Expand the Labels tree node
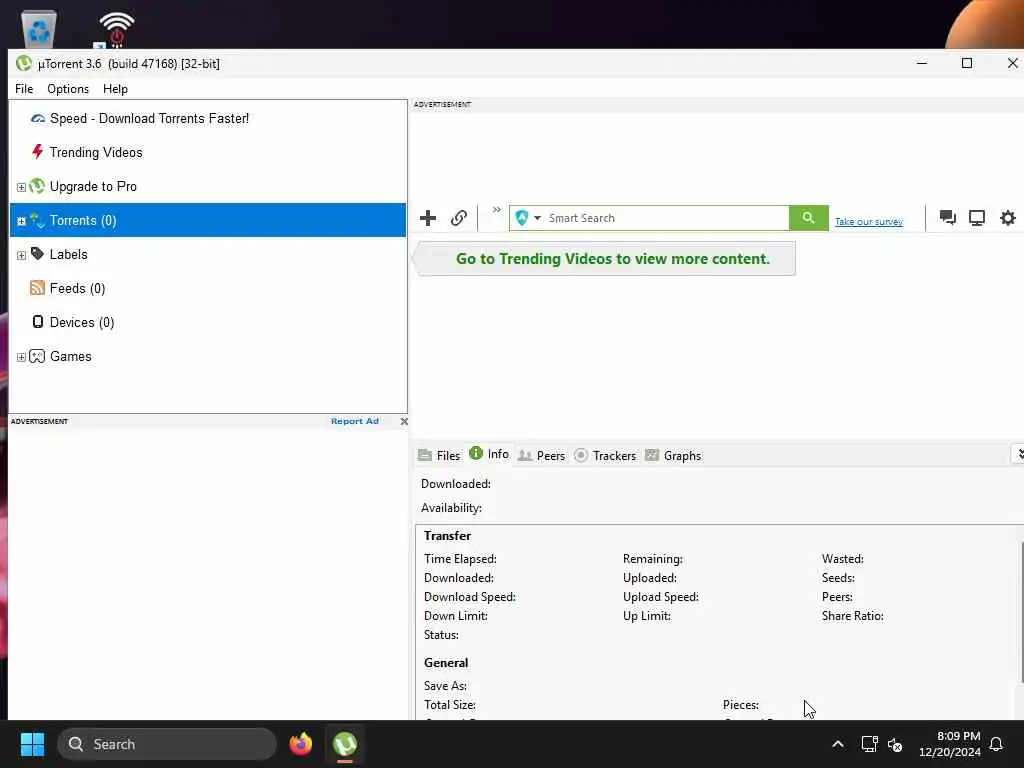 pyautogui.click(x=21, y=255)
